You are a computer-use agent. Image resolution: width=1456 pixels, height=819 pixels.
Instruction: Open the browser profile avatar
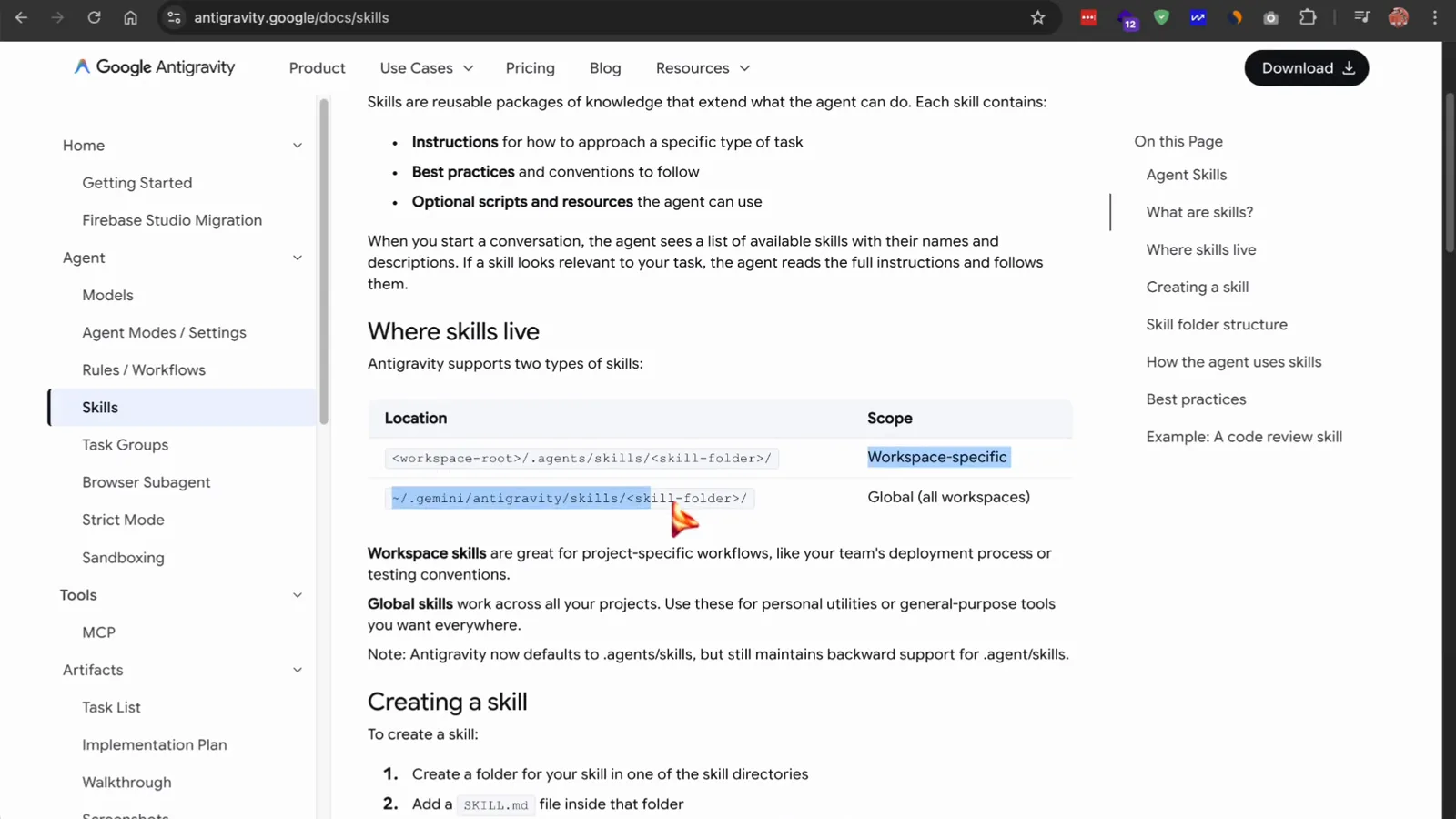coord(1399,17)
